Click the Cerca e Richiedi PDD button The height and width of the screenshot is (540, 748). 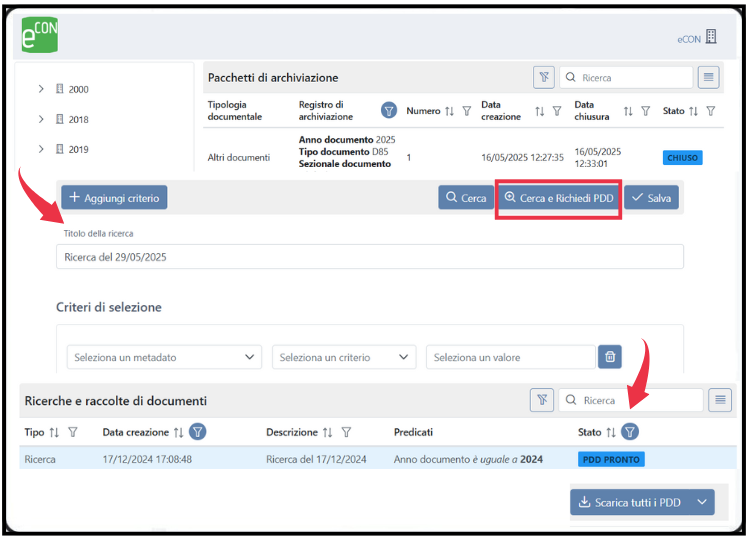pos(559,198)
